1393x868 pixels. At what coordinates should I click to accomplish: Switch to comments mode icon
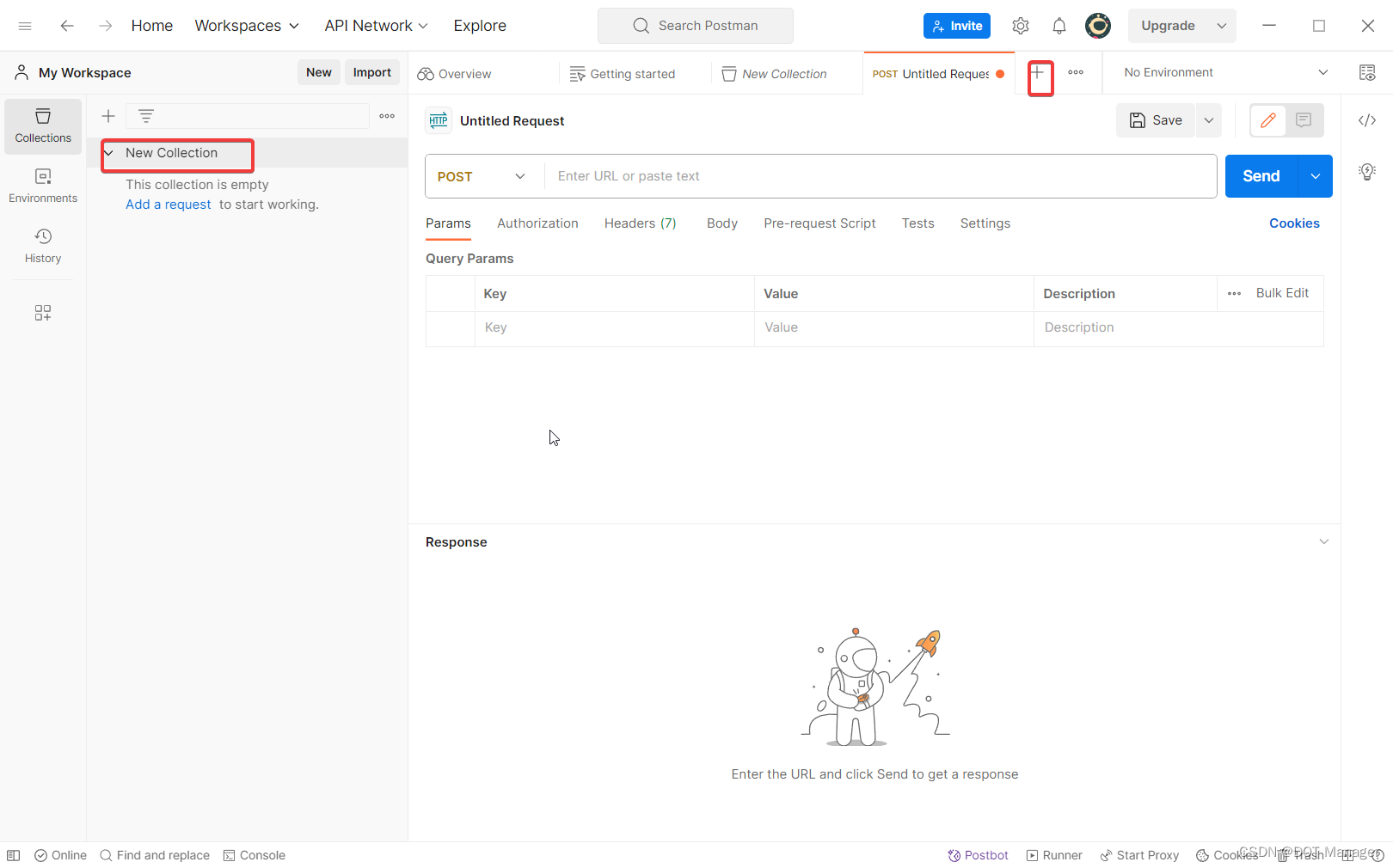coord(1304,120)
